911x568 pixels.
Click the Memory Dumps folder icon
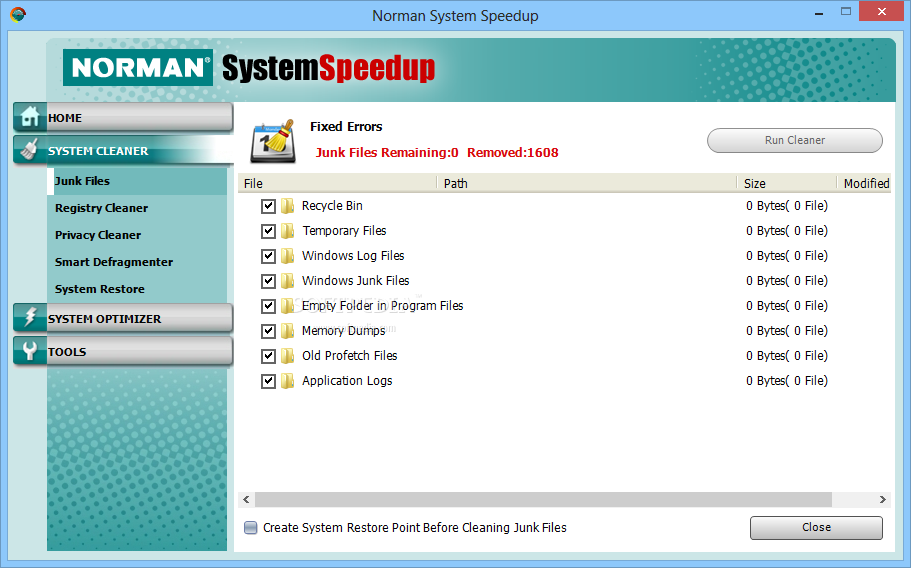(x=288, y=330)
